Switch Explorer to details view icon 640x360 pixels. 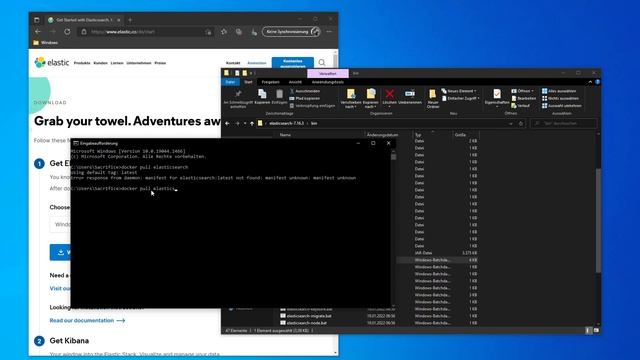(588, 330)
